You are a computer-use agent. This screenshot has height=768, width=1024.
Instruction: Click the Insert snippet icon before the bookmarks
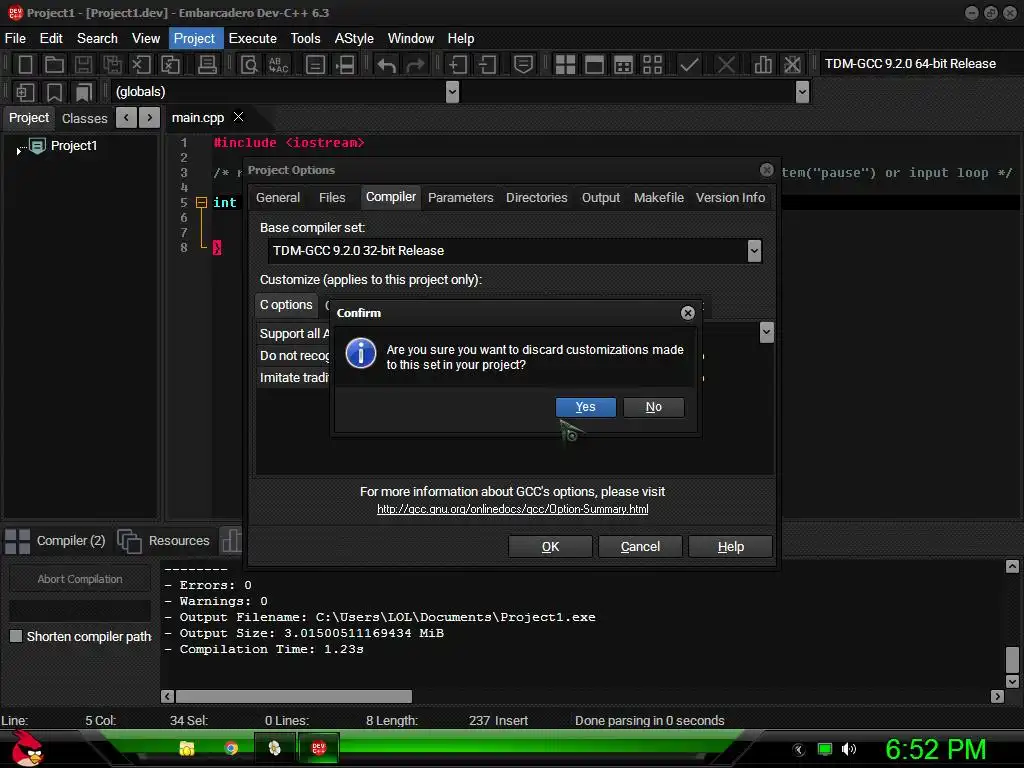pos(25,92)
